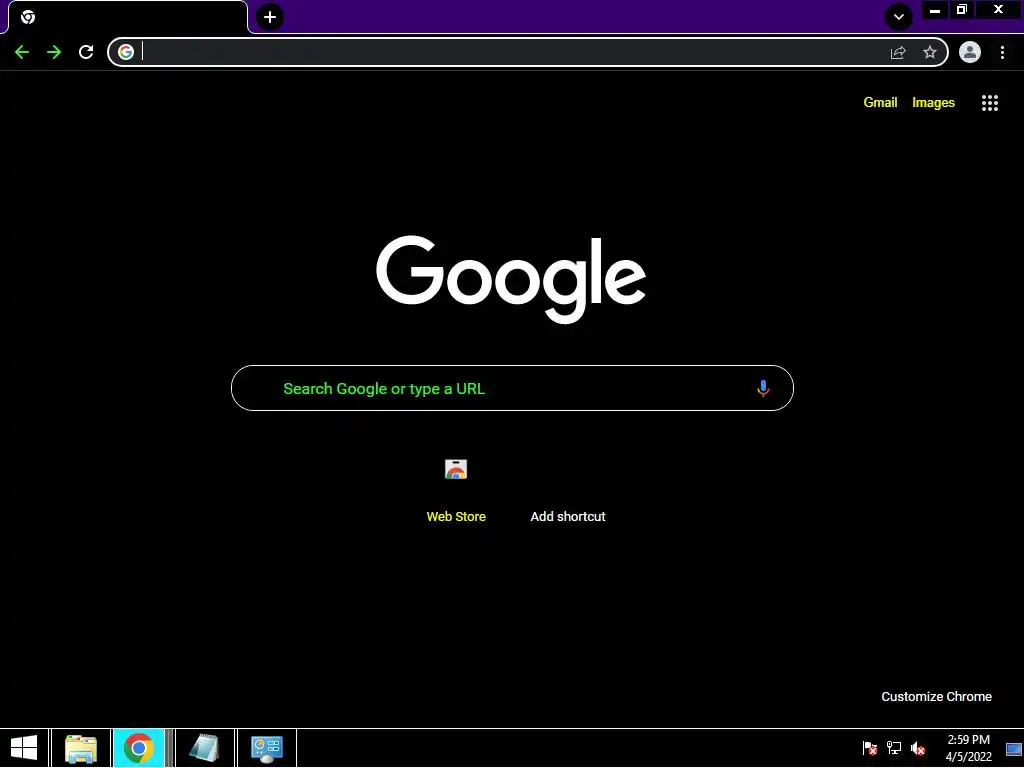This screenshot has height=768, width=1024.
Task: Click the show desktop icon in tray
Action: click(x=1014, y=748)
